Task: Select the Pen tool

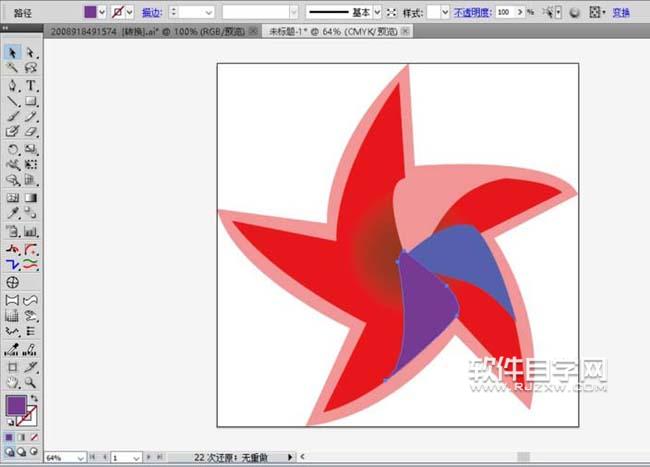Action: pyautogui.click(x=12, y=85)
